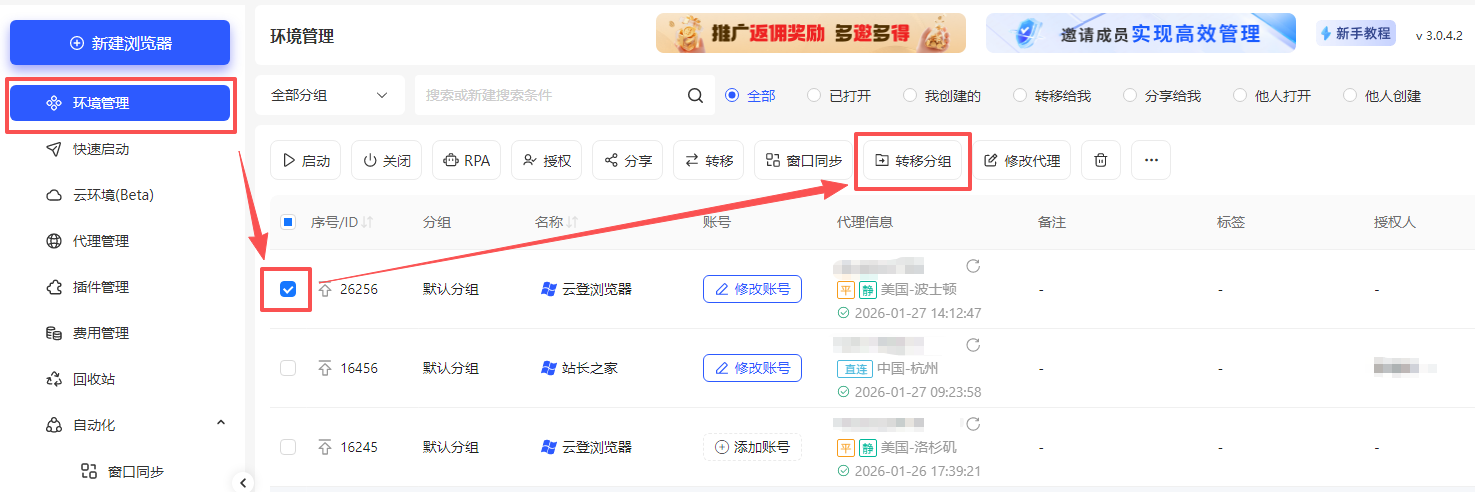Click the search magnifier icon
The height and width of the screenshot is (492, 1475).
pos(696,96)
